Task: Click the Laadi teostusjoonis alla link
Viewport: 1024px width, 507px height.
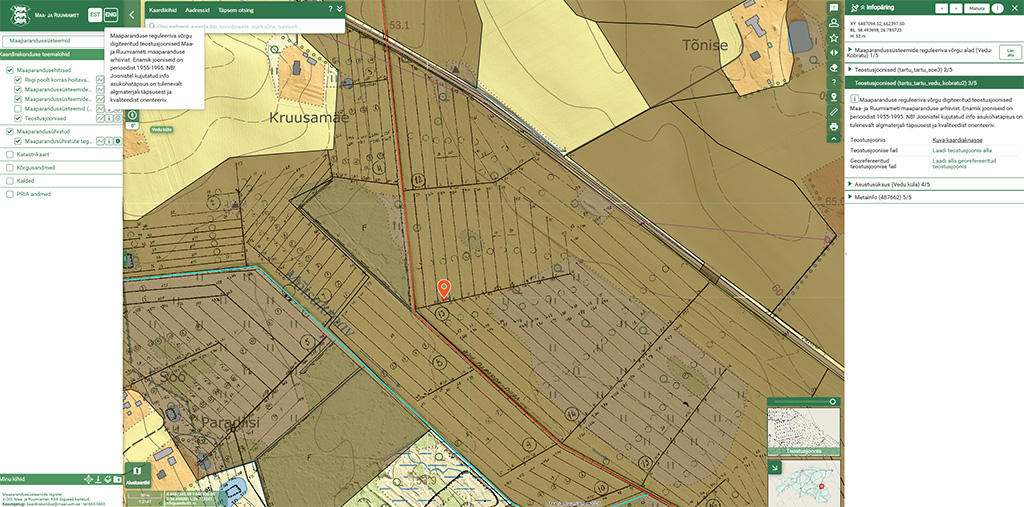Action: click(962, 150)
